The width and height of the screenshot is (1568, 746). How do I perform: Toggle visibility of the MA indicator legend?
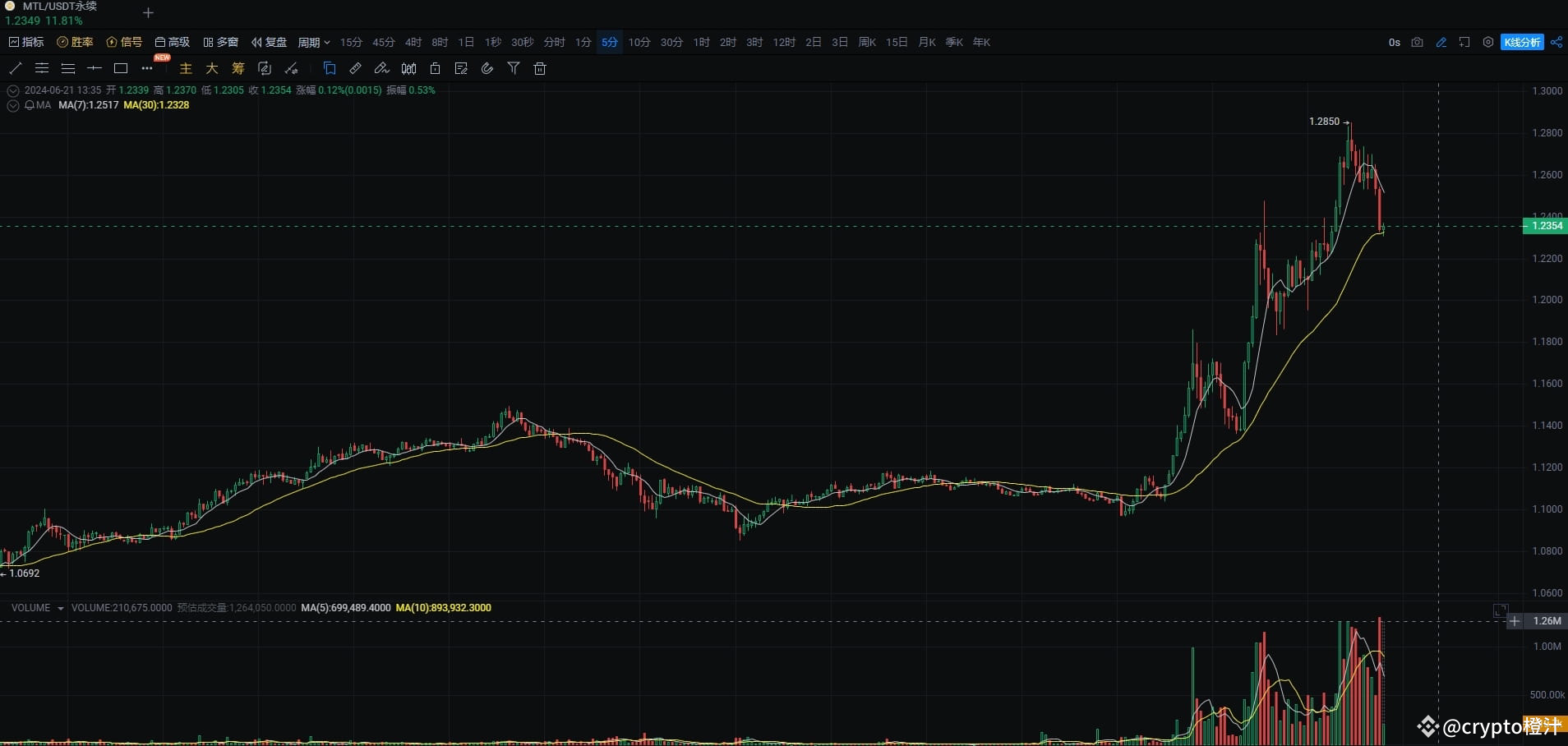point(12,105)
